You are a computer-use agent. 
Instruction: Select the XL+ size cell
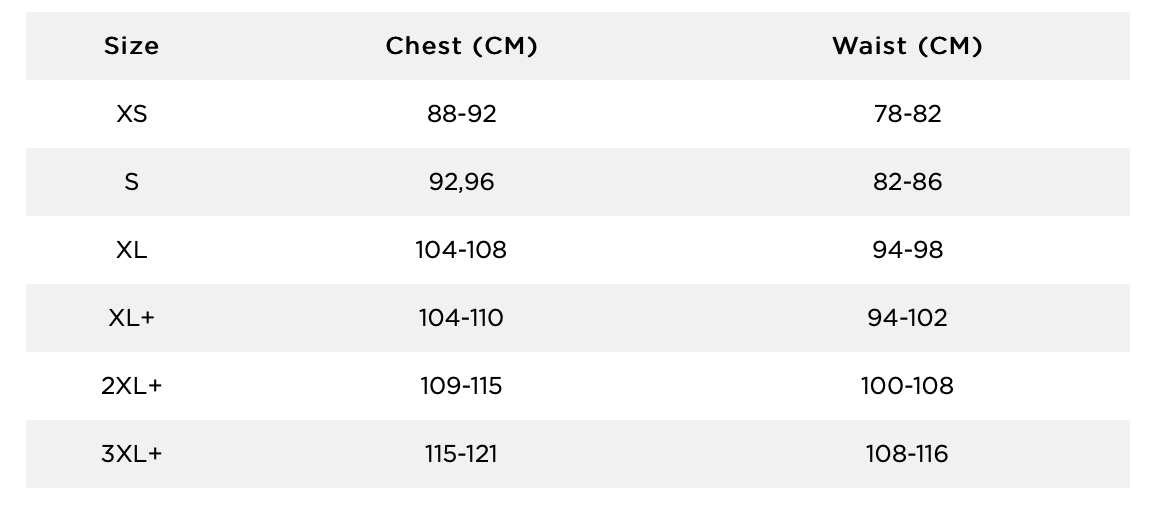coord(131,318)
